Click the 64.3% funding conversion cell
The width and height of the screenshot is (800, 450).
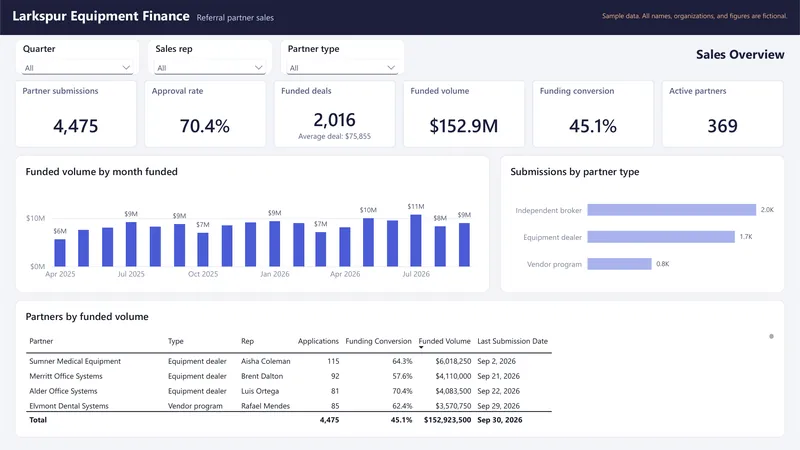click(402, 361)
